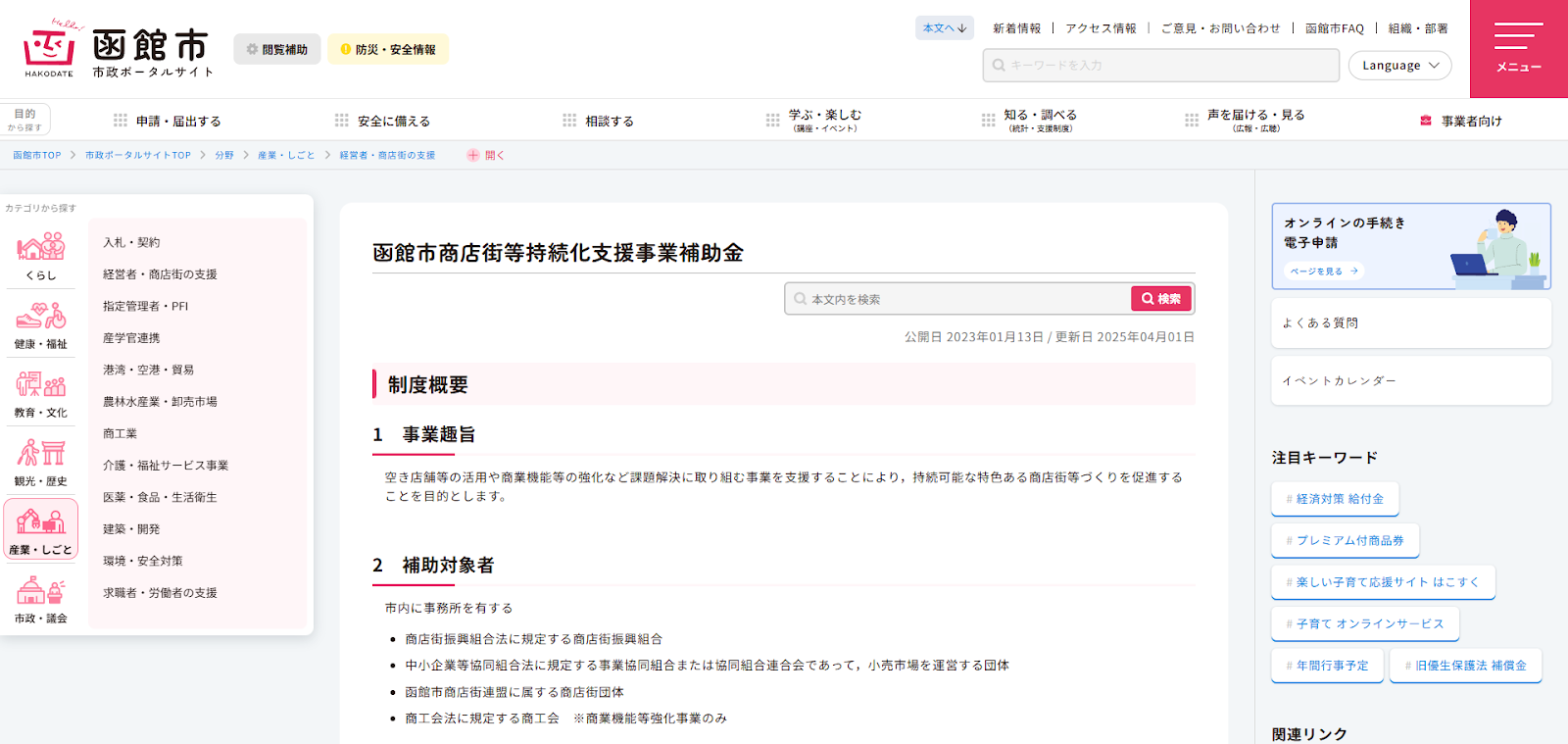
Task: Select 介護・福祉サービス事業 in sidebar
Action: pyautogui.click(x=166, y=466)
